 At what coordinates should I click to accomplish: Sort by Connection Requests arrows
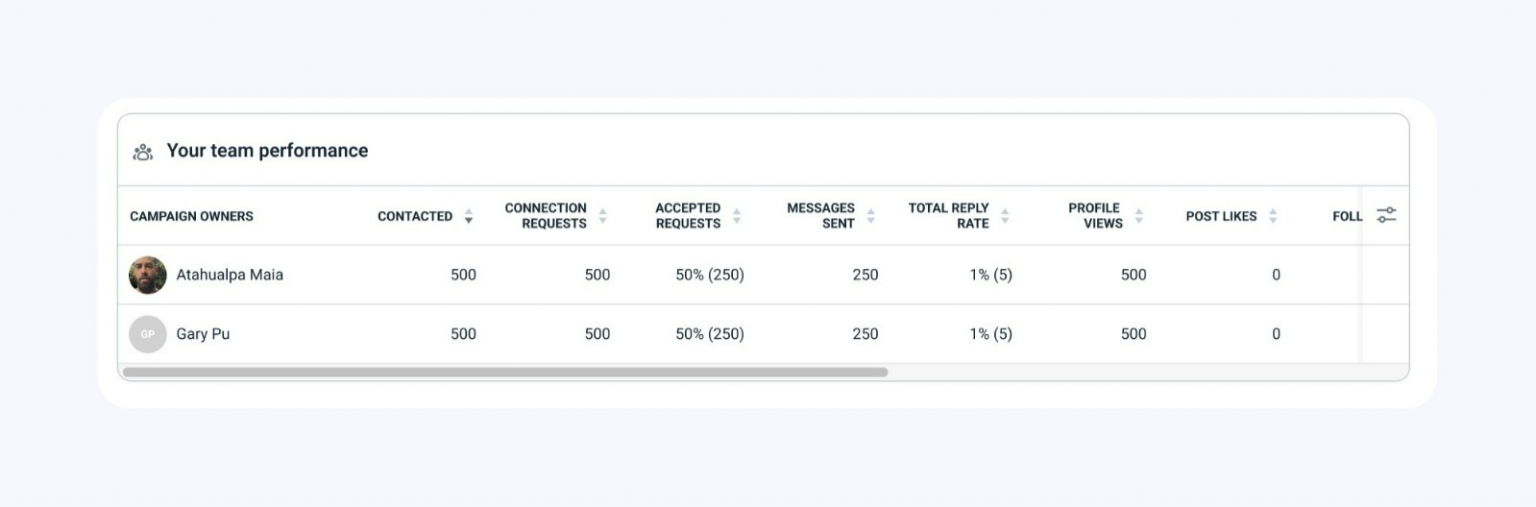click(602, 216)
